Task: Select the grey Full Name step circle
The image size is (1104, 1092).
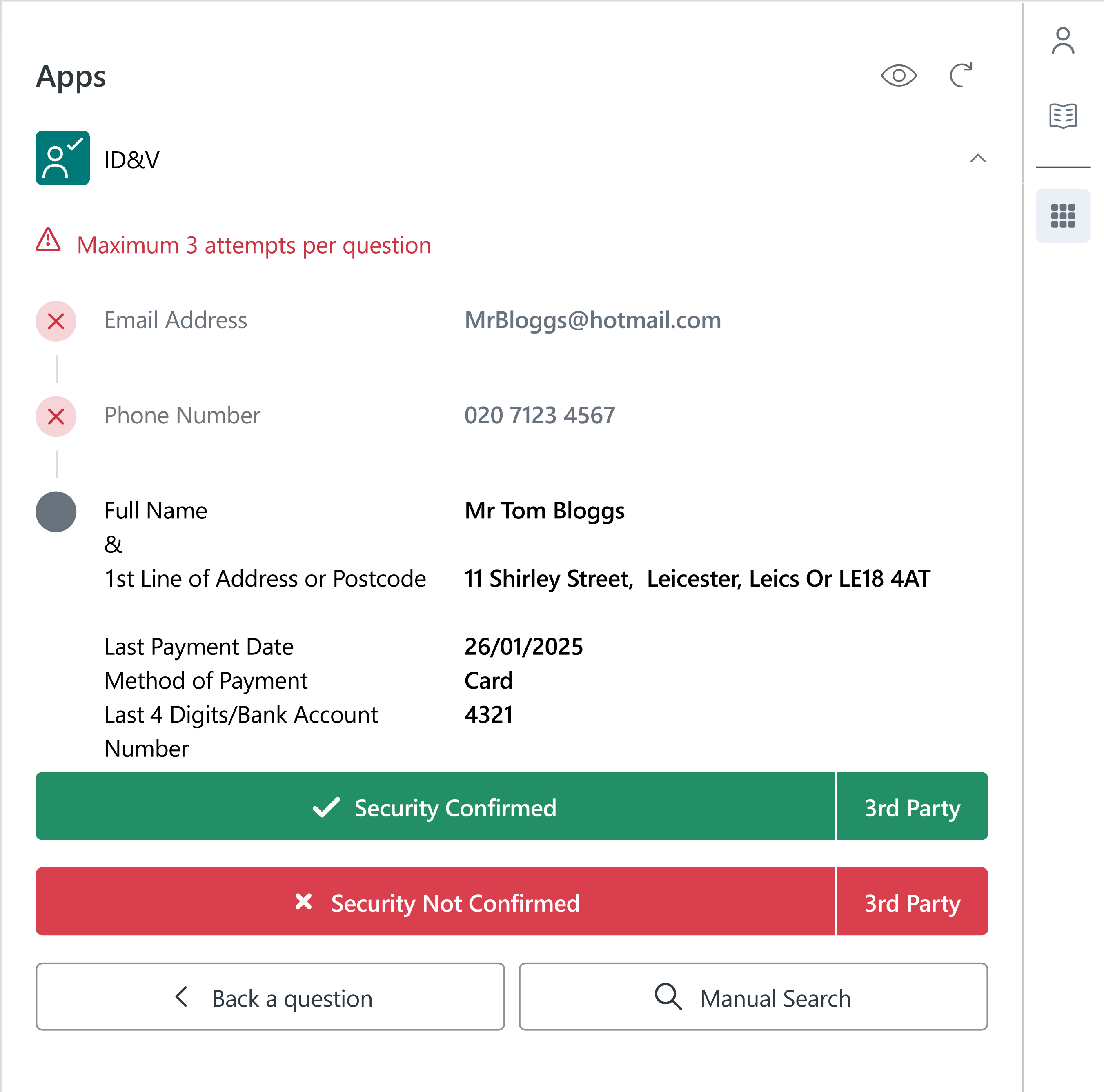Action: [56, 512]
